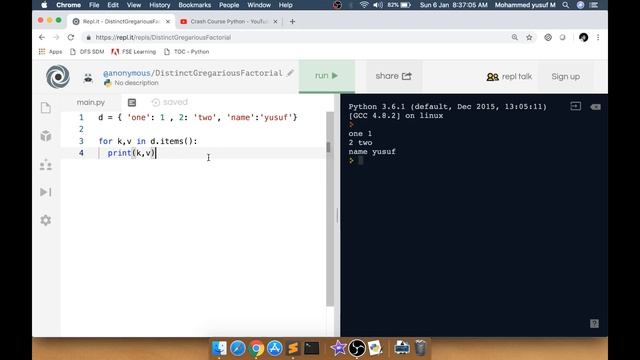Viewport: 640px width, 360px height.
Task: Open the History menu
Action: pyautogui.click(x=160, y=5)
